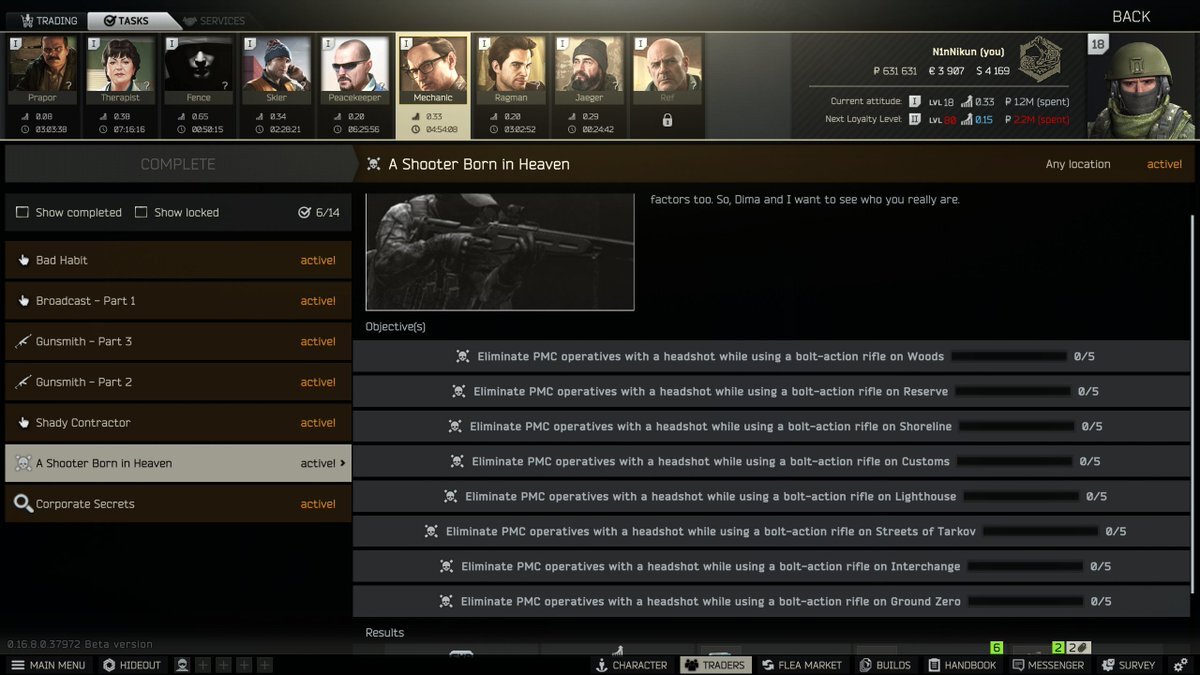
Task: Enable the Show completed checkbox
Action: coord(22,212)
